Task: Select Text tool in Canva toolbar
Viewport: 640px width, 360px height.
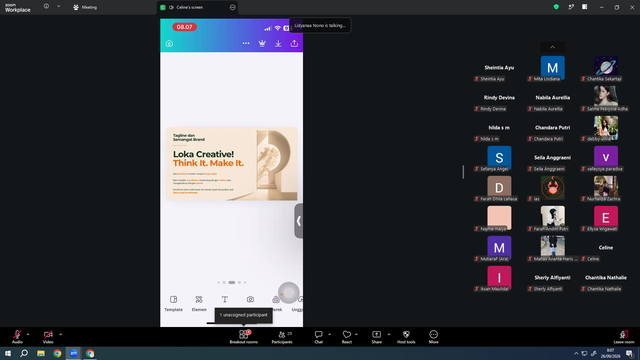Action: click(x=224, y=300)
